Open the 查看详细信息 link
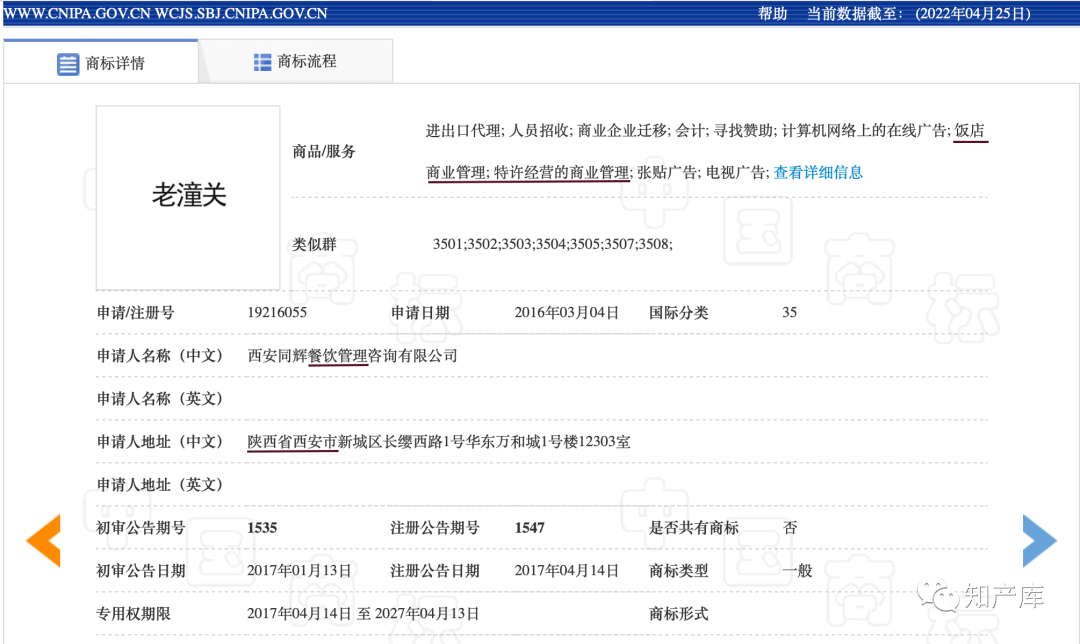Viewport: 1080px width, 644px height. coord(818,172)
